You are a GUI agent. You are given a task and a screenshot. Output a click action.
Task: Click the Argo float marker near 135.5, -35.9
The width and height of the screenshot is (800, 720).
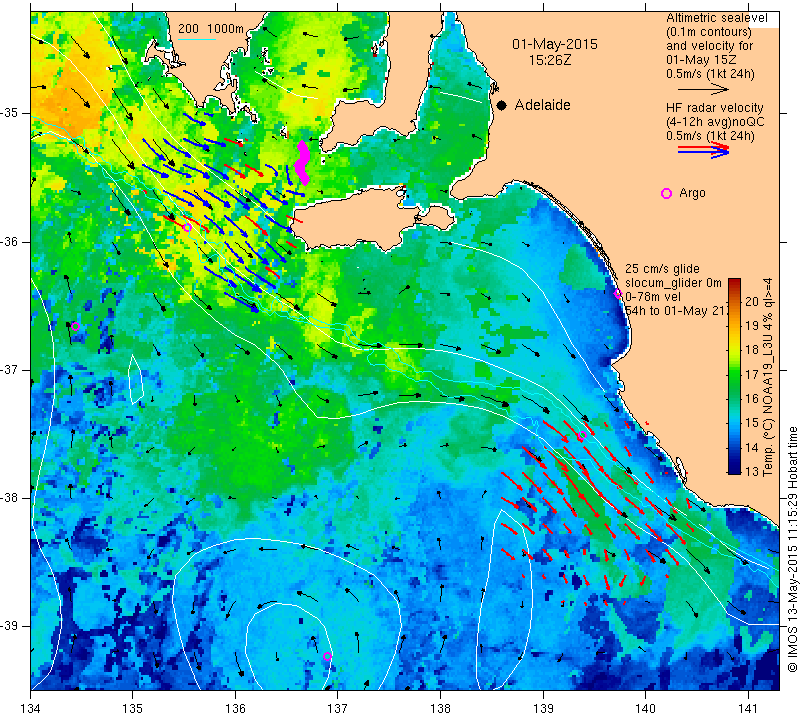[187, 228]
